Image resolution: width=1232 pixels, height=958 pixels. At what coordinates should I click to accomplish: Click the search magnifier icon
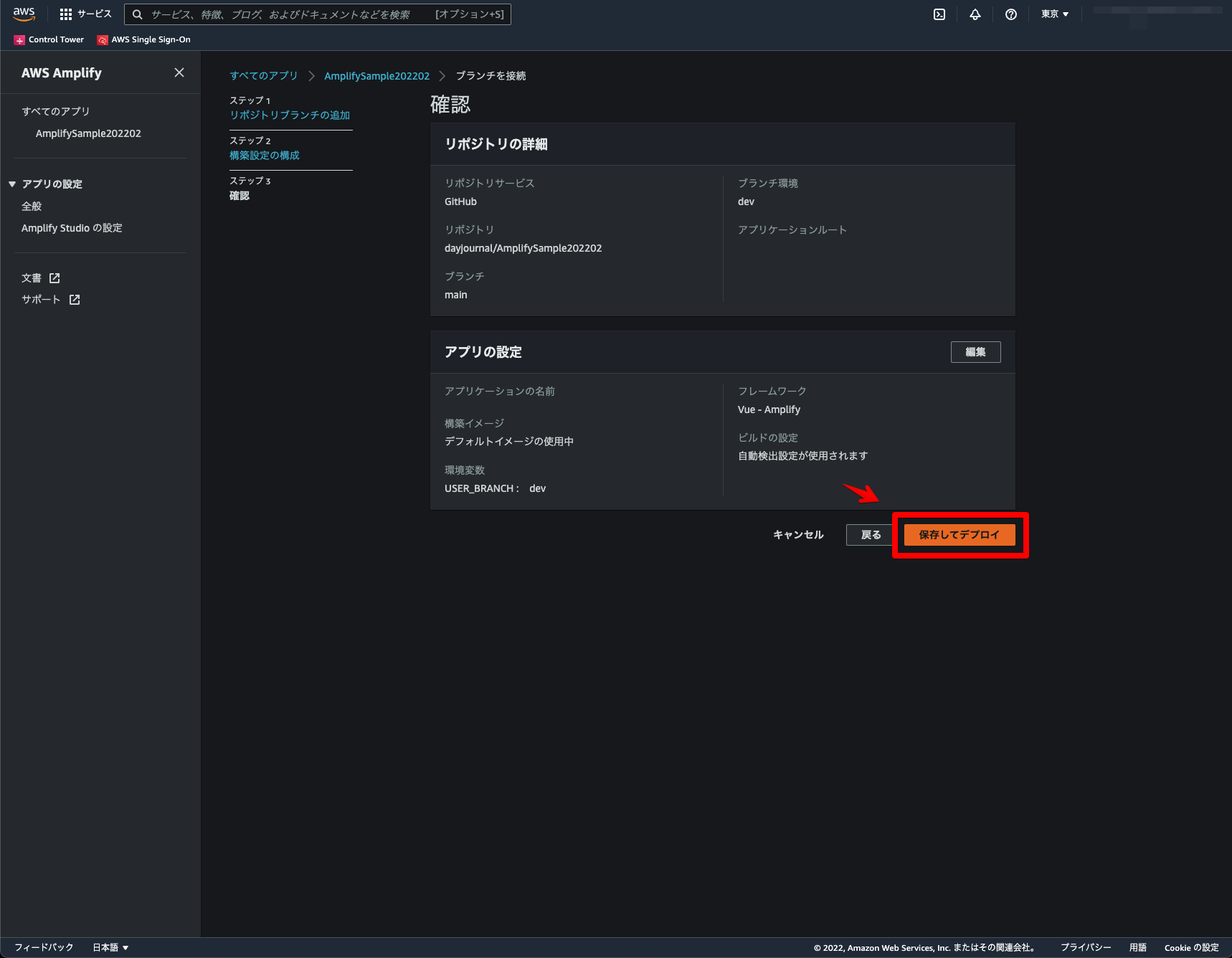138,14
